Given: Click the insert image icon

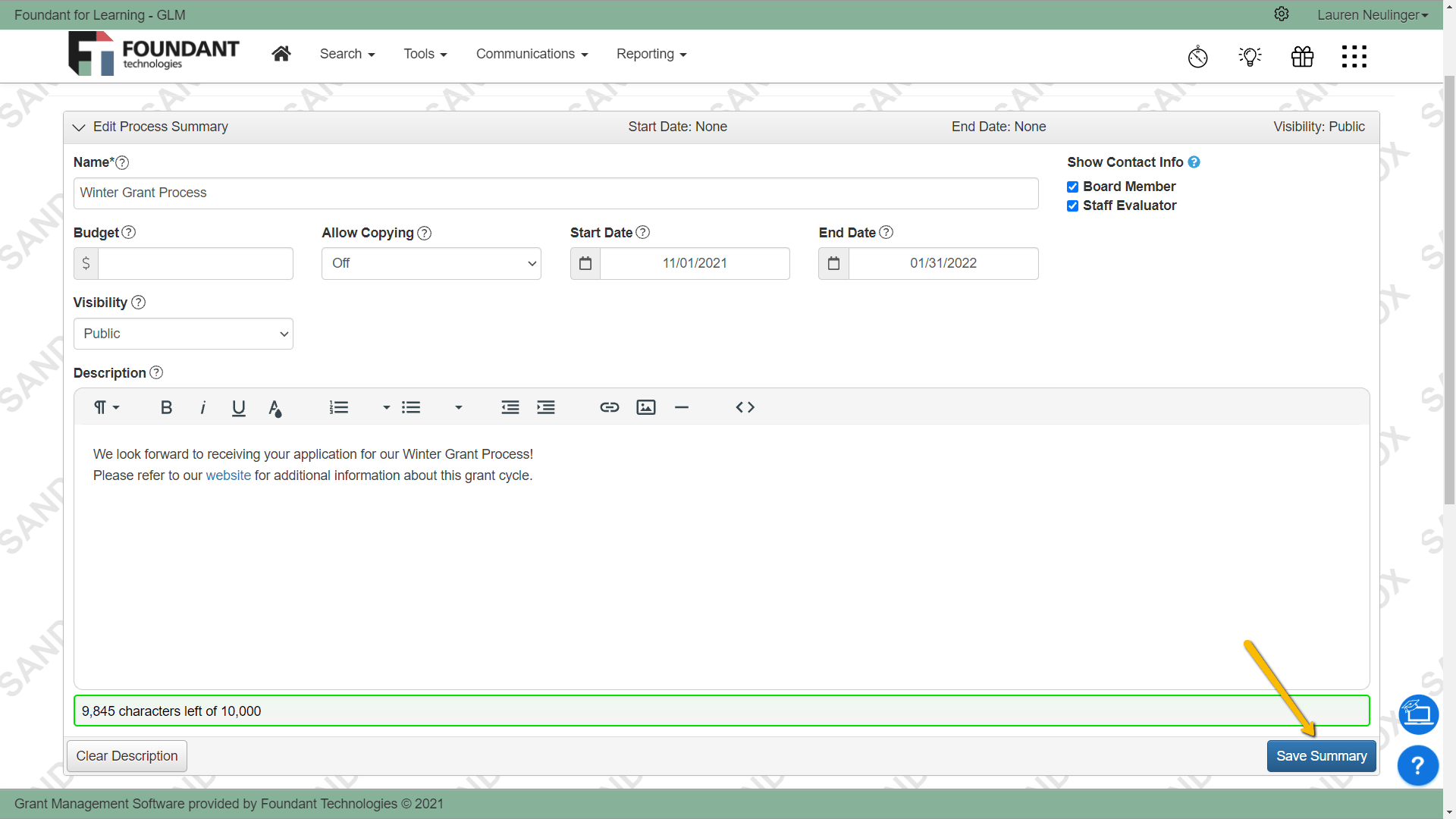Looking at the screenshot, I should coord(645,408).
